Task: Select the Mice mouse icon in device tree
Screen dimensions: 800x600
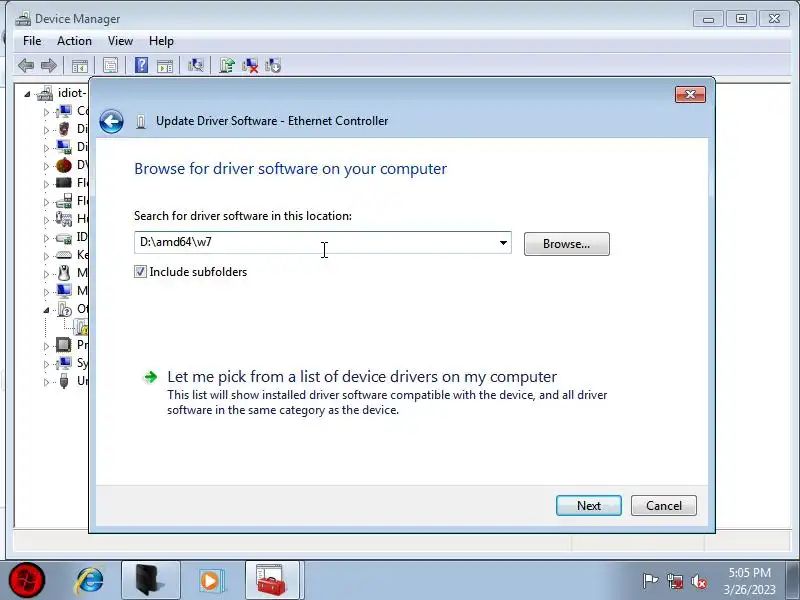Action: pyautogui.click(x=64, y=273)
